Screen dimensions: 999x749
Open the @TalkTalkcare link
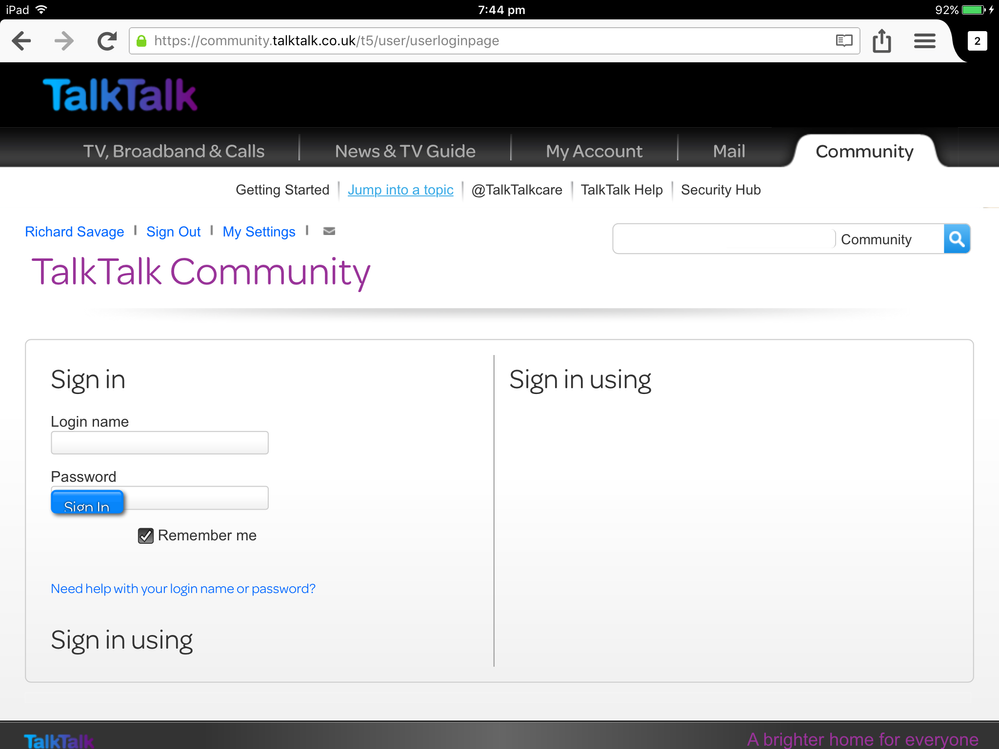tap(517, 190)
